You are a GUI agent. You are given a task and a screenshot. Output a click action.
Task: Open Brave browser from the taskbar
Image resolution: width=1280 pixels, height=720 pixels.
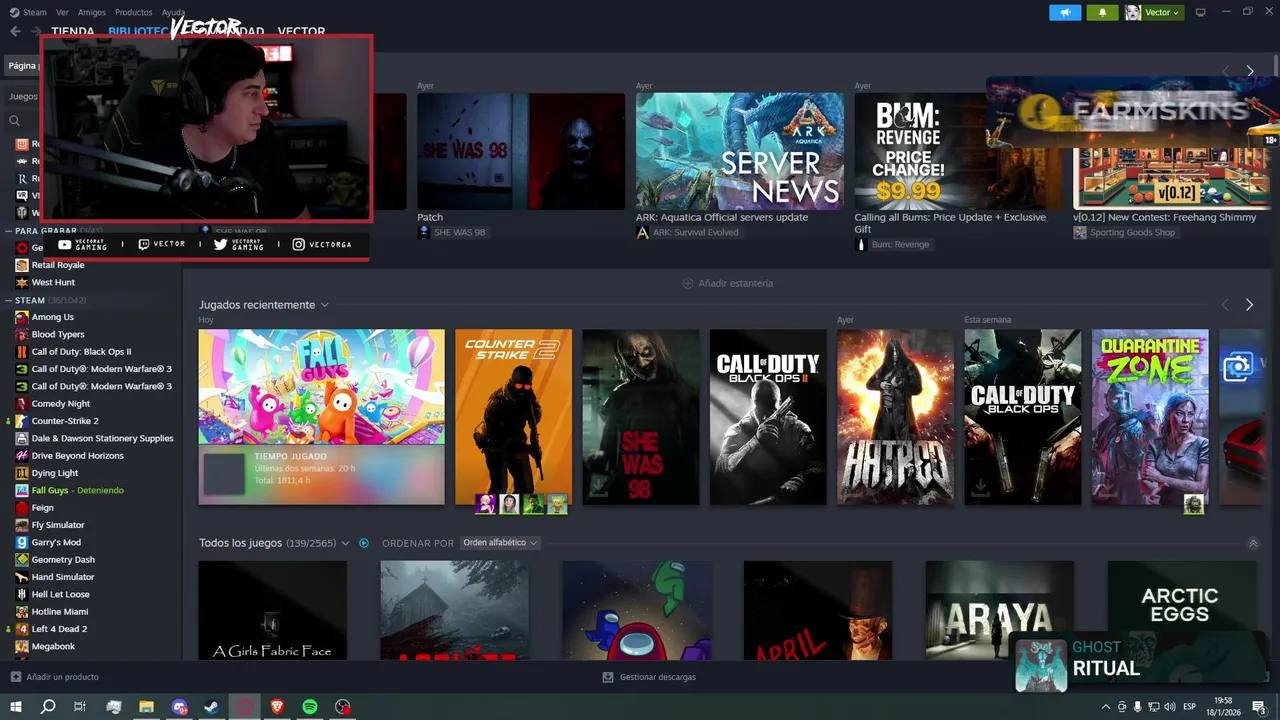(x=277, y=706)
